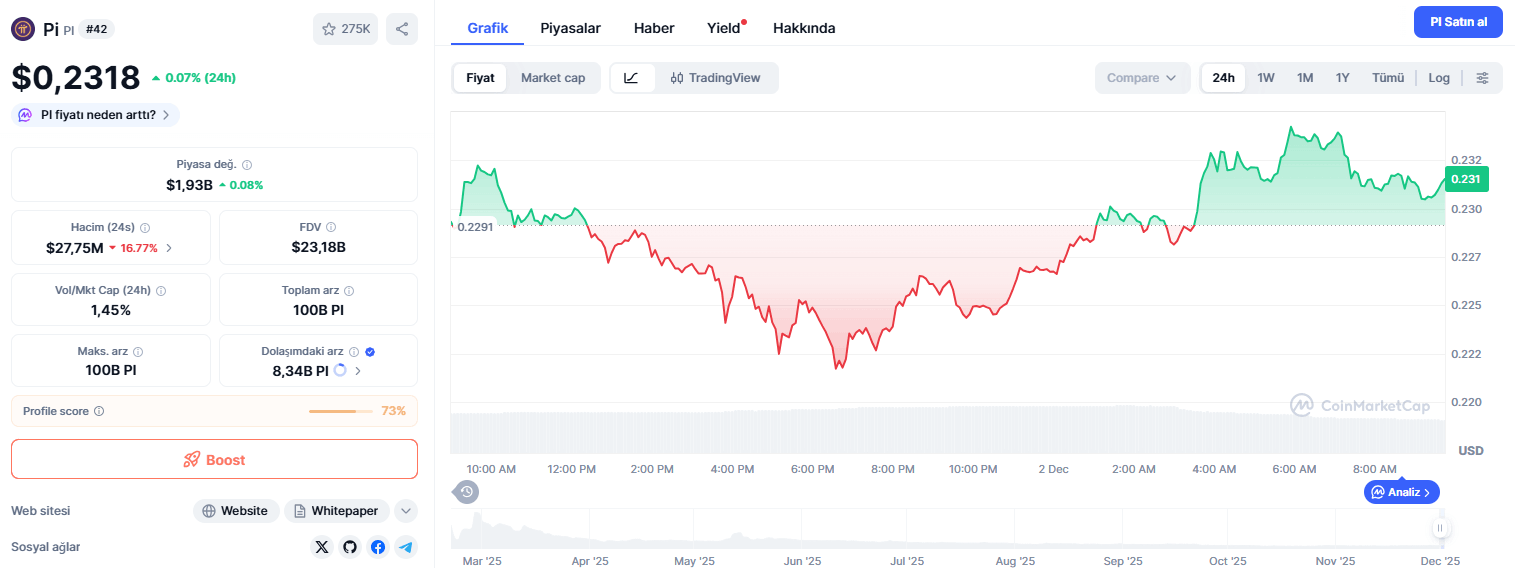Click the PI Satın al button
This screenshot has height=568, width=1515.
(1458, 22)
